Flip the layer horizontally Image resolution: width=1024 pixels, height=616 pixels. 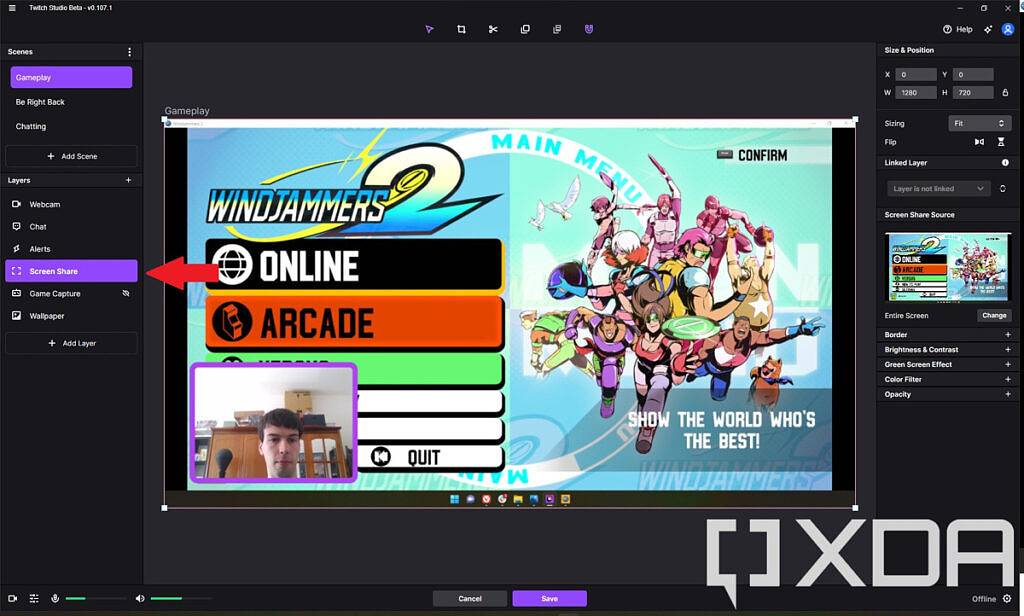click(979, 142)
